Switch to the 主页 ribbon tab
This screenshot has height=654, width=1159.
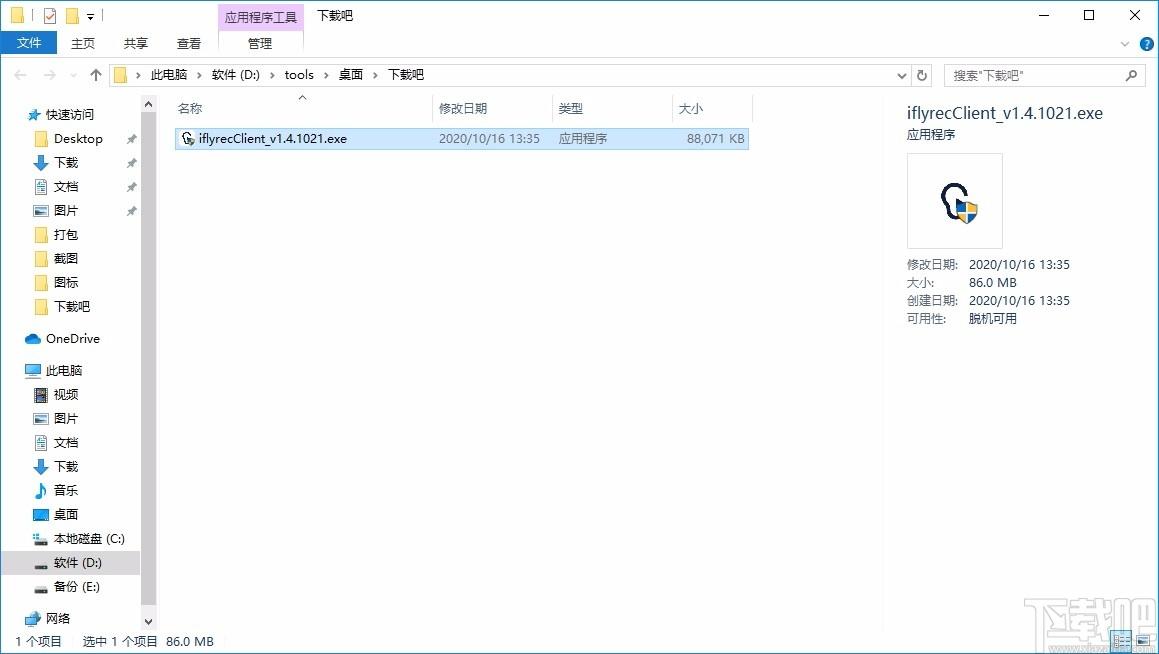[x=83, y=44]
